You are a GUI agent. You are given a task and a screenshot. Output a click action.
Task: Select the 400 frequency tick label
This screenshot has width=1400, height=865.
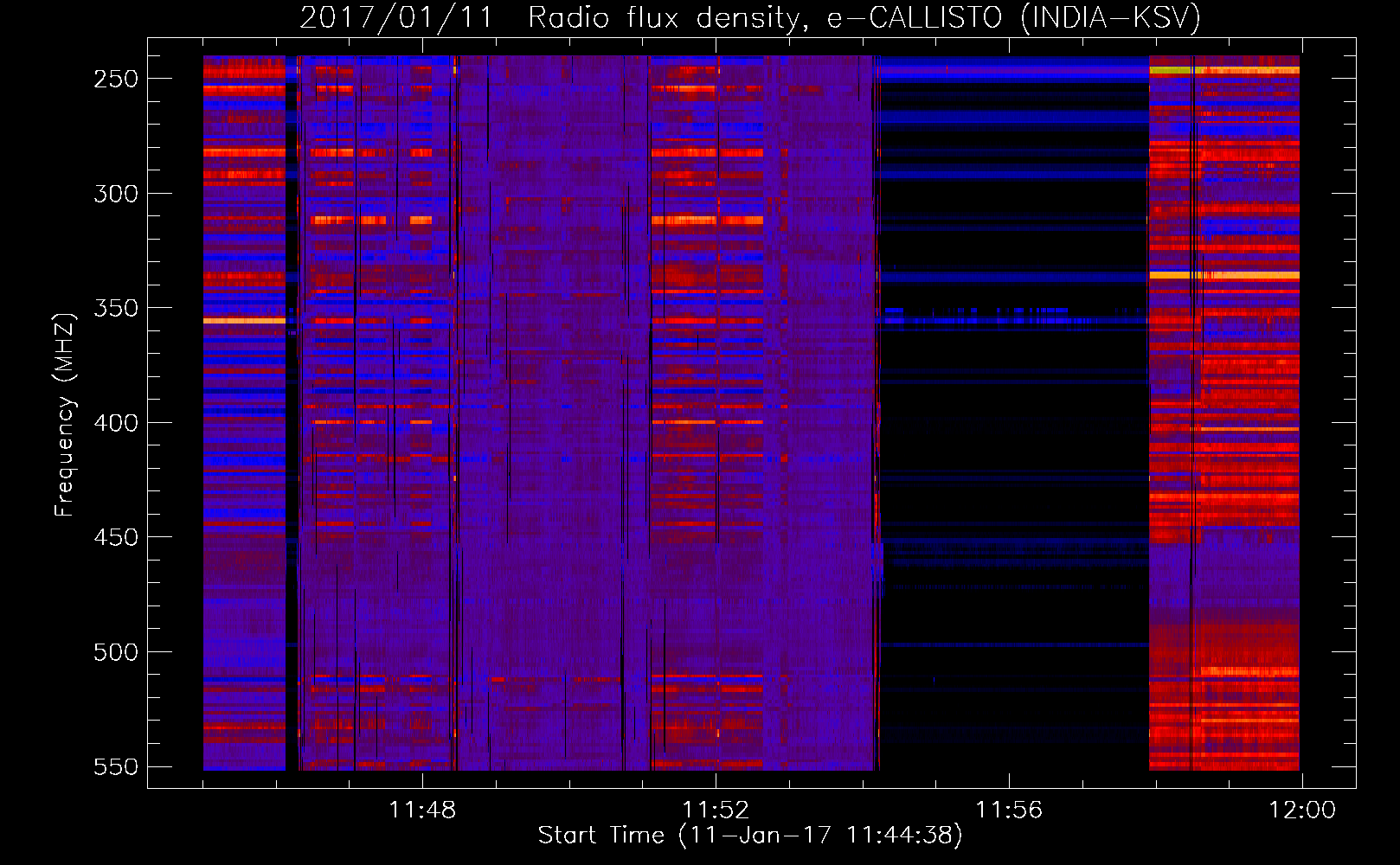click(116, 423)
